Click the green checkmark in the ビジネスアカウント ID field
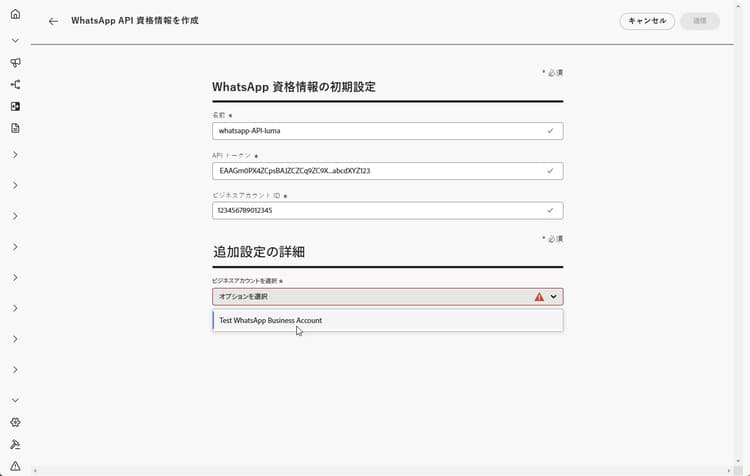Screen dimensions: 750x476 [x=551, y=210]
